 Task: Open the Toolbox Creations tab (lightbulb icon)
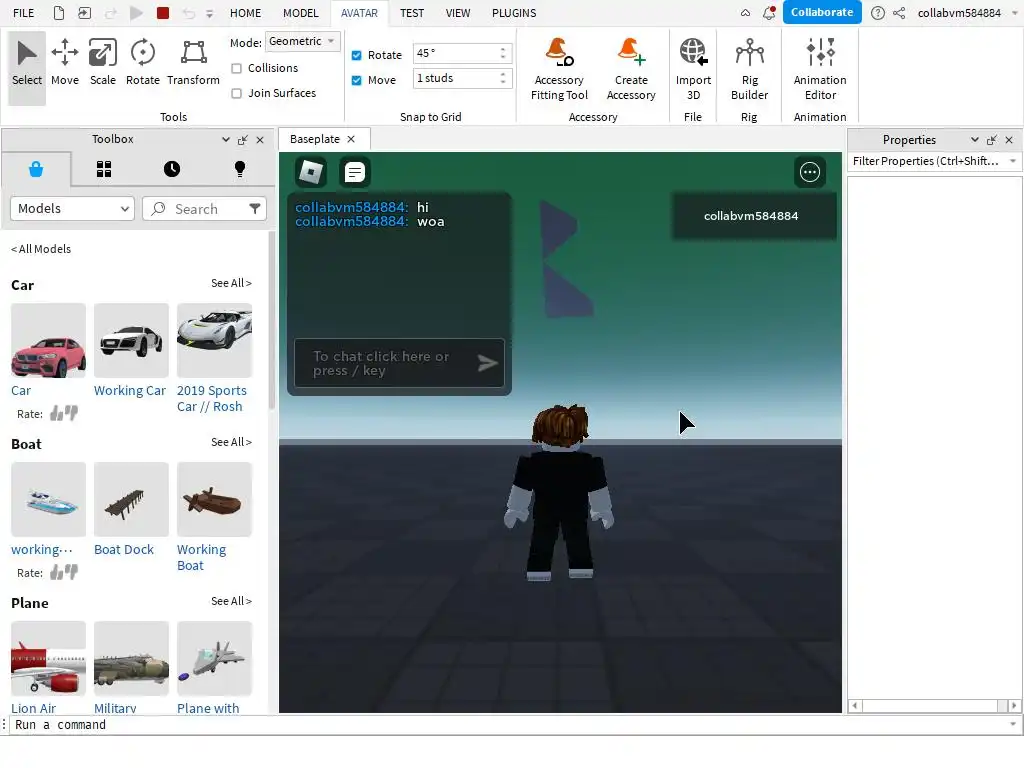pos(240,169)
